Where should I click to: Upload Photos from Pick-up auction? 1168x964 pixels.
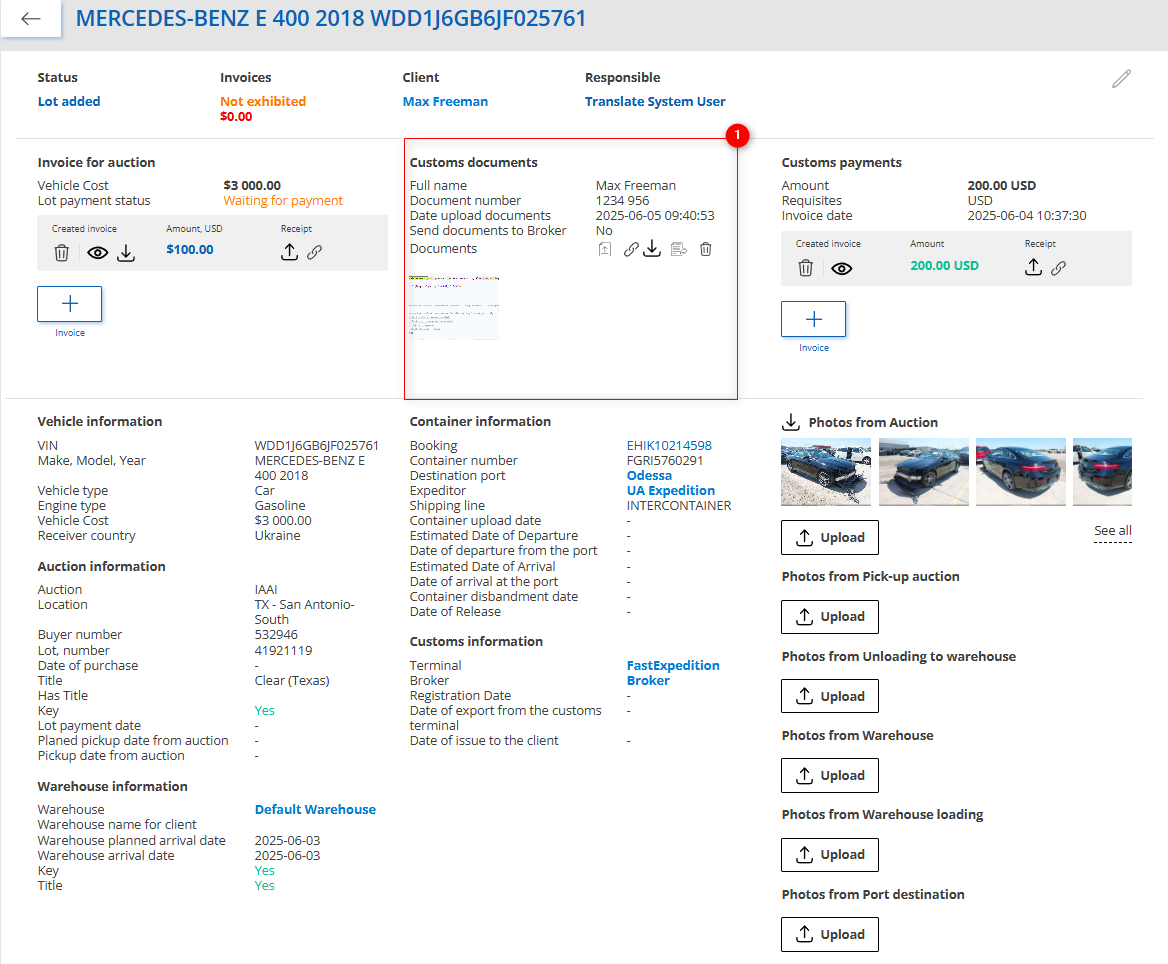(830, 616)
